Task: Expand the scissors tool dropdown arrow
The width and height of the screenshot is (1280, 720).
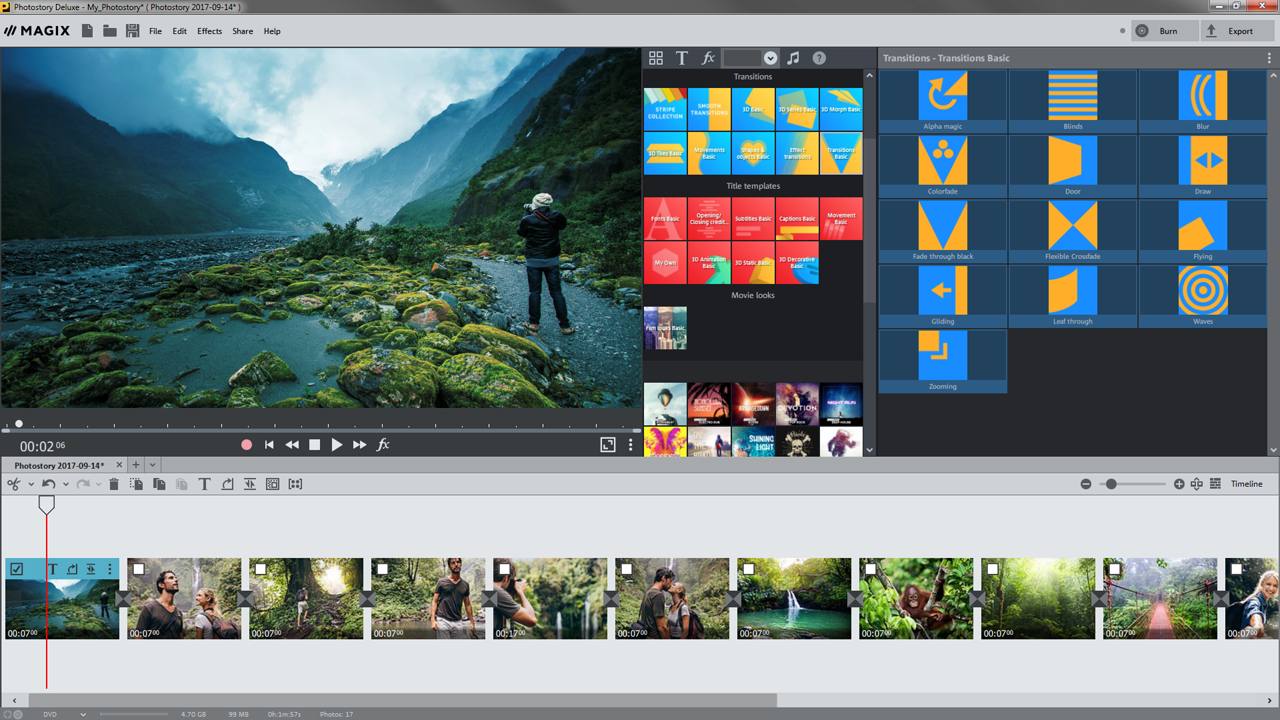Action: (31, 484)
